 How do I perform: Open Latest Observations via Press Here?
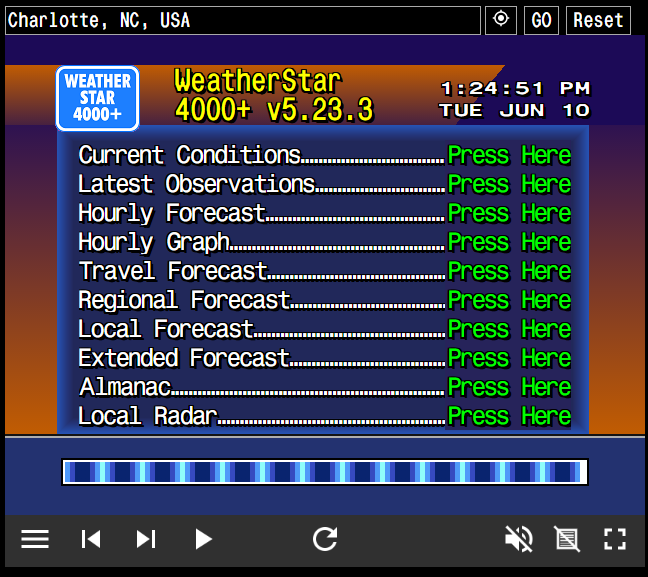509,184
